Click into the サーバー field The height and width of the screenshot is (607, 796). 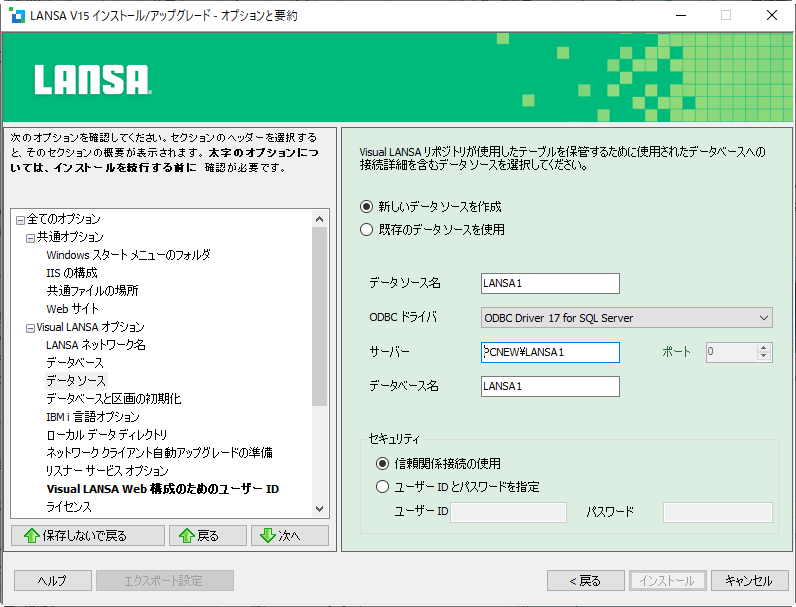click(x=550, y=352)
